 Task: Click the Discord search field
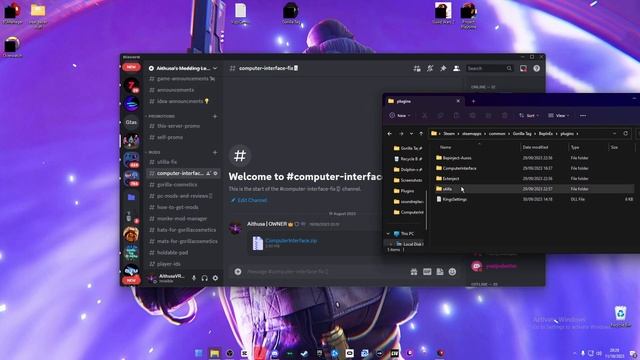tap(489, 69)
